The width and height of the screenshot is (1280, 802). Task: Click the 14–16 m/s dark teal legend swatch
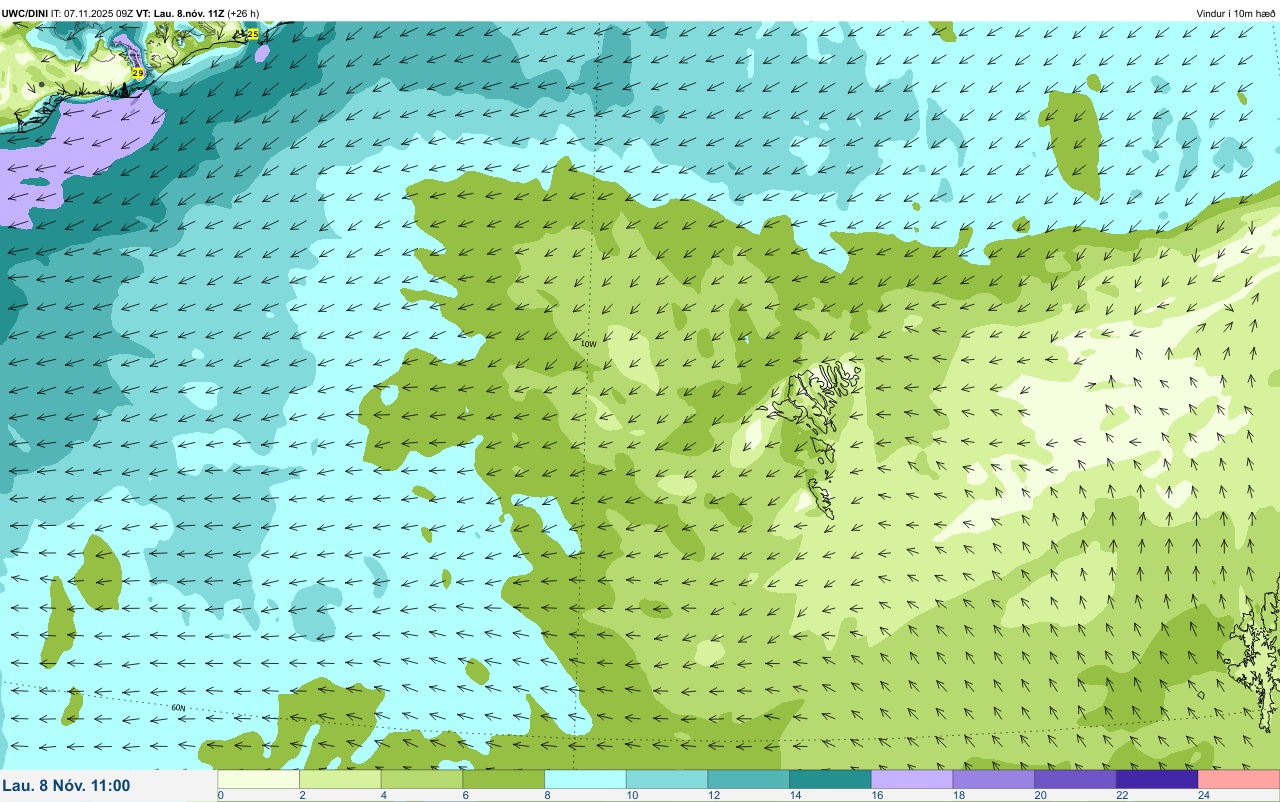click(x=830, y=779)
